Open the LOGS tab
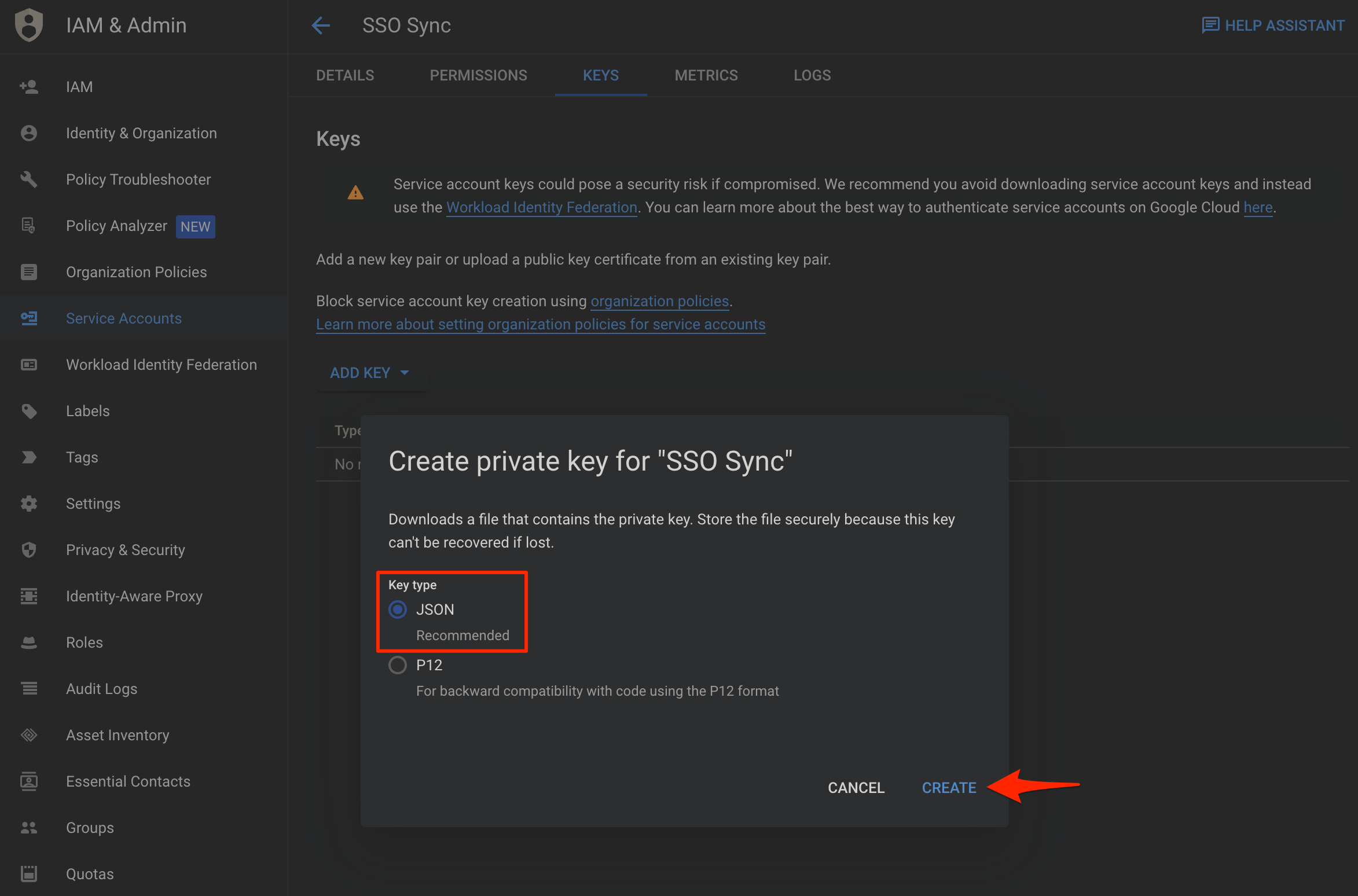The height and width of the screenshot is (896, 1358). [x=812, y=75]
